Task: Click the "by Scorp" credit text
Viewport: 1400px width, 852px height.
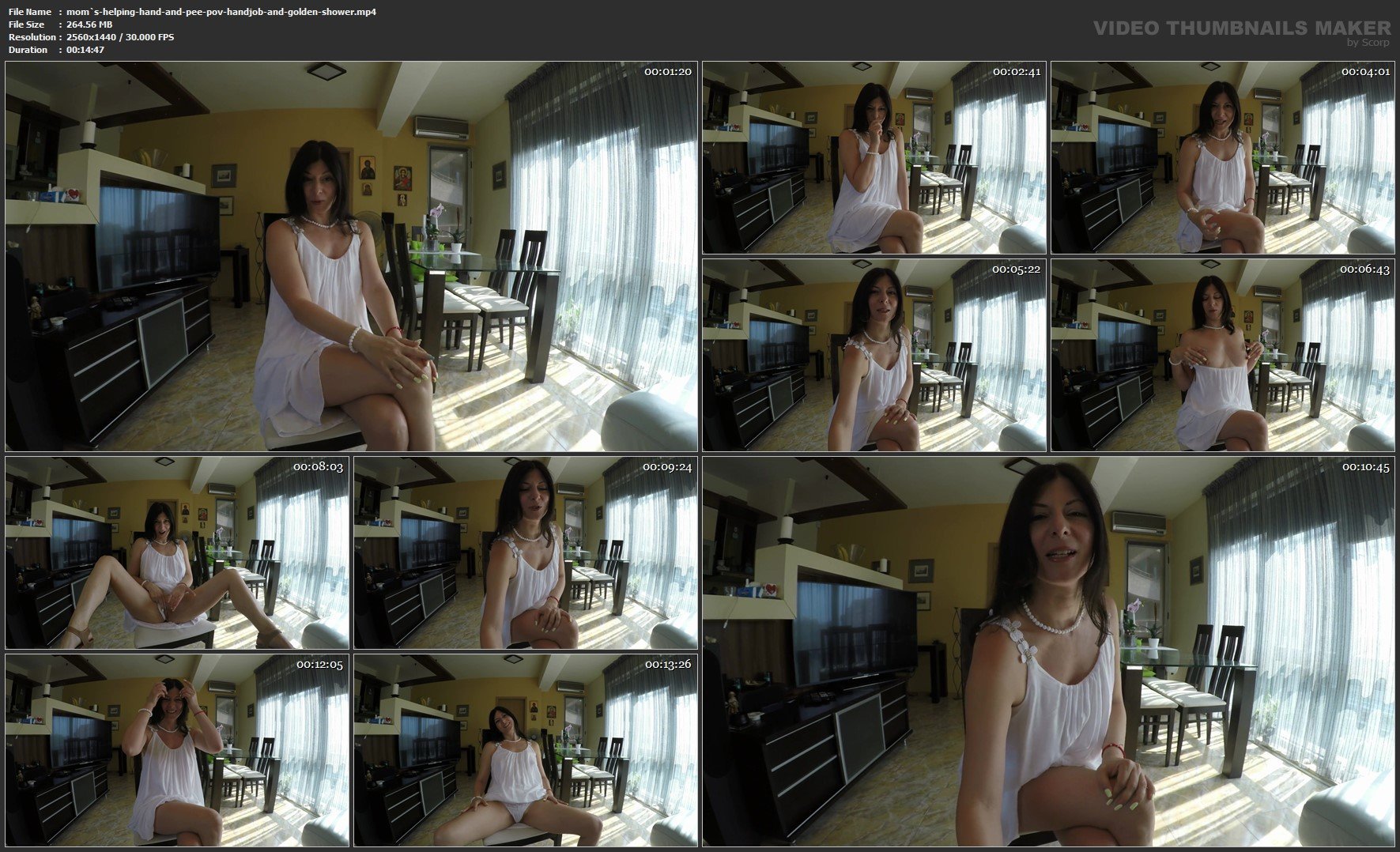Action: click(x=1368, y=43)
